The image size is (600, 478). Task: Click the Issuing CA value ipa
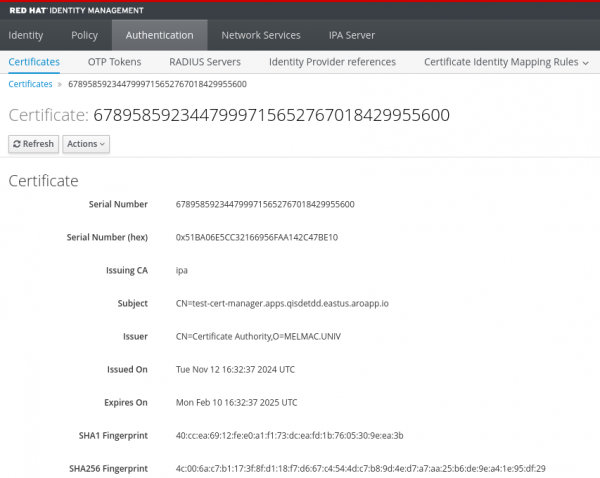pos(182,270)
